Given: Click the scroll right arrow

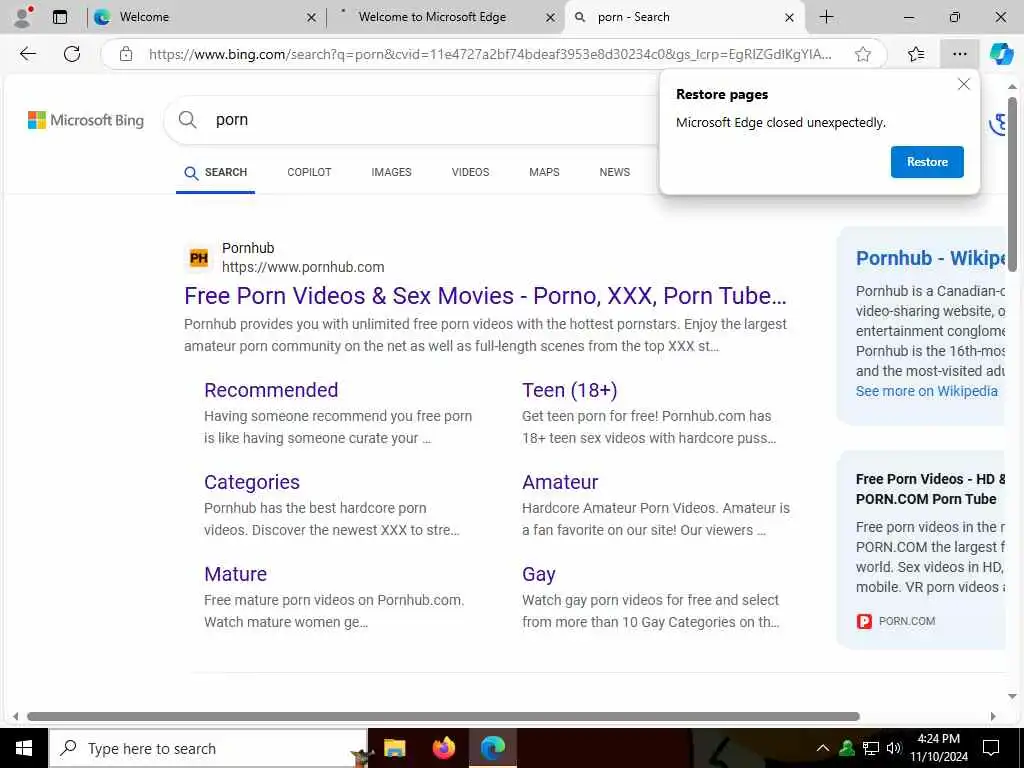Looking at the screenshot, I should tap(993, 716).
